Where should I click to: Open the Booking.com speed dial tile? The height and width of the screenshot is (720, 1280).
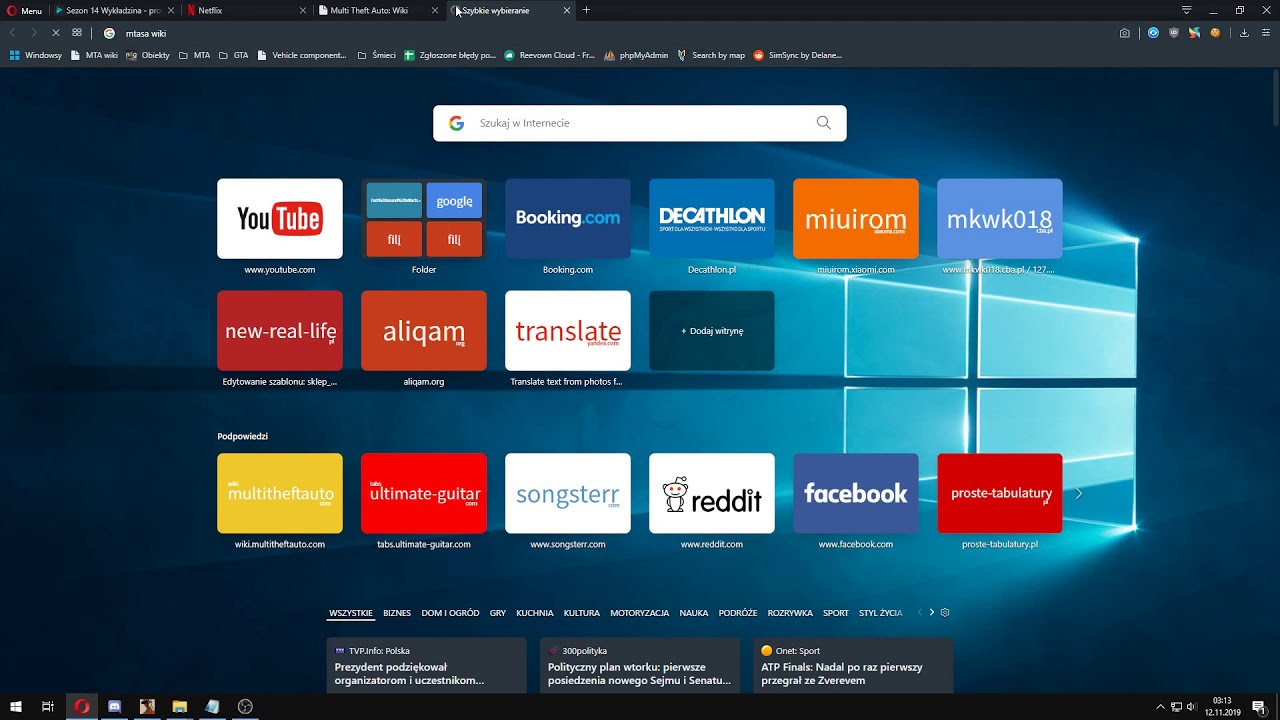coord(568,219)
